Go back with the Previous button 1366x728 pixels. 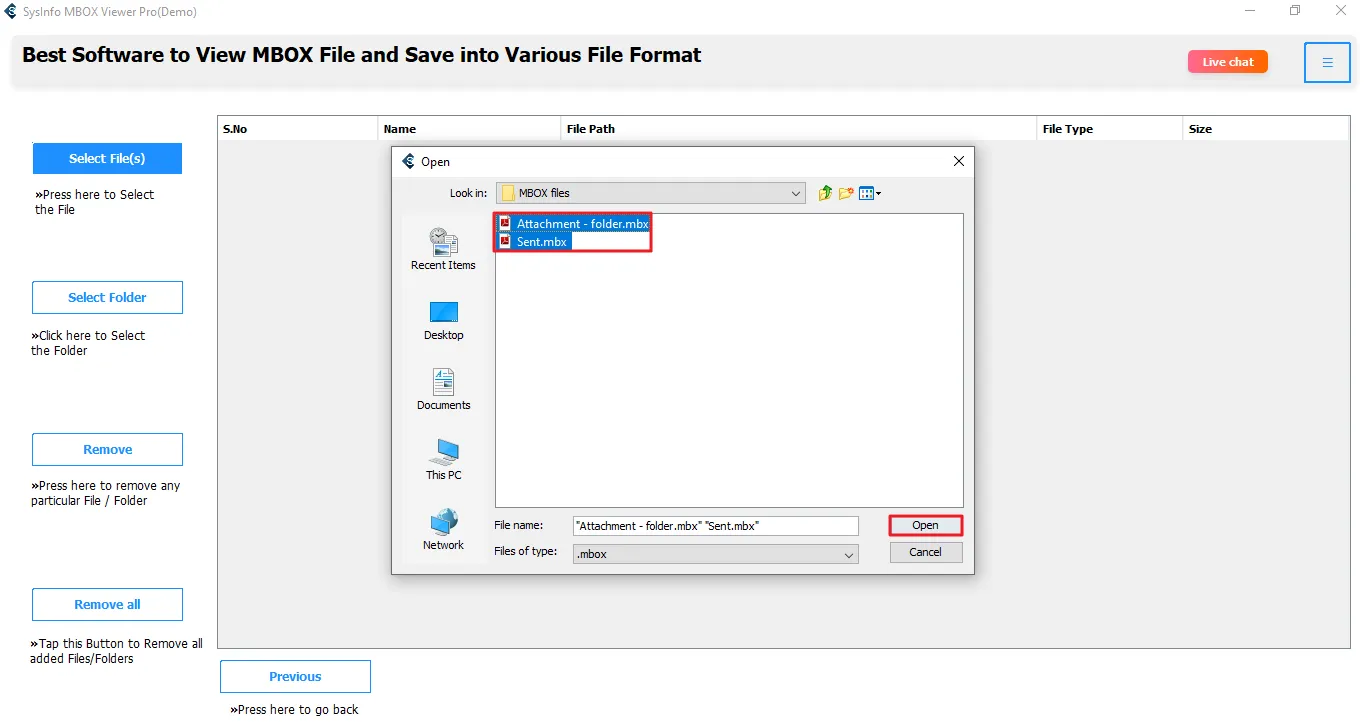pos(295,676)
